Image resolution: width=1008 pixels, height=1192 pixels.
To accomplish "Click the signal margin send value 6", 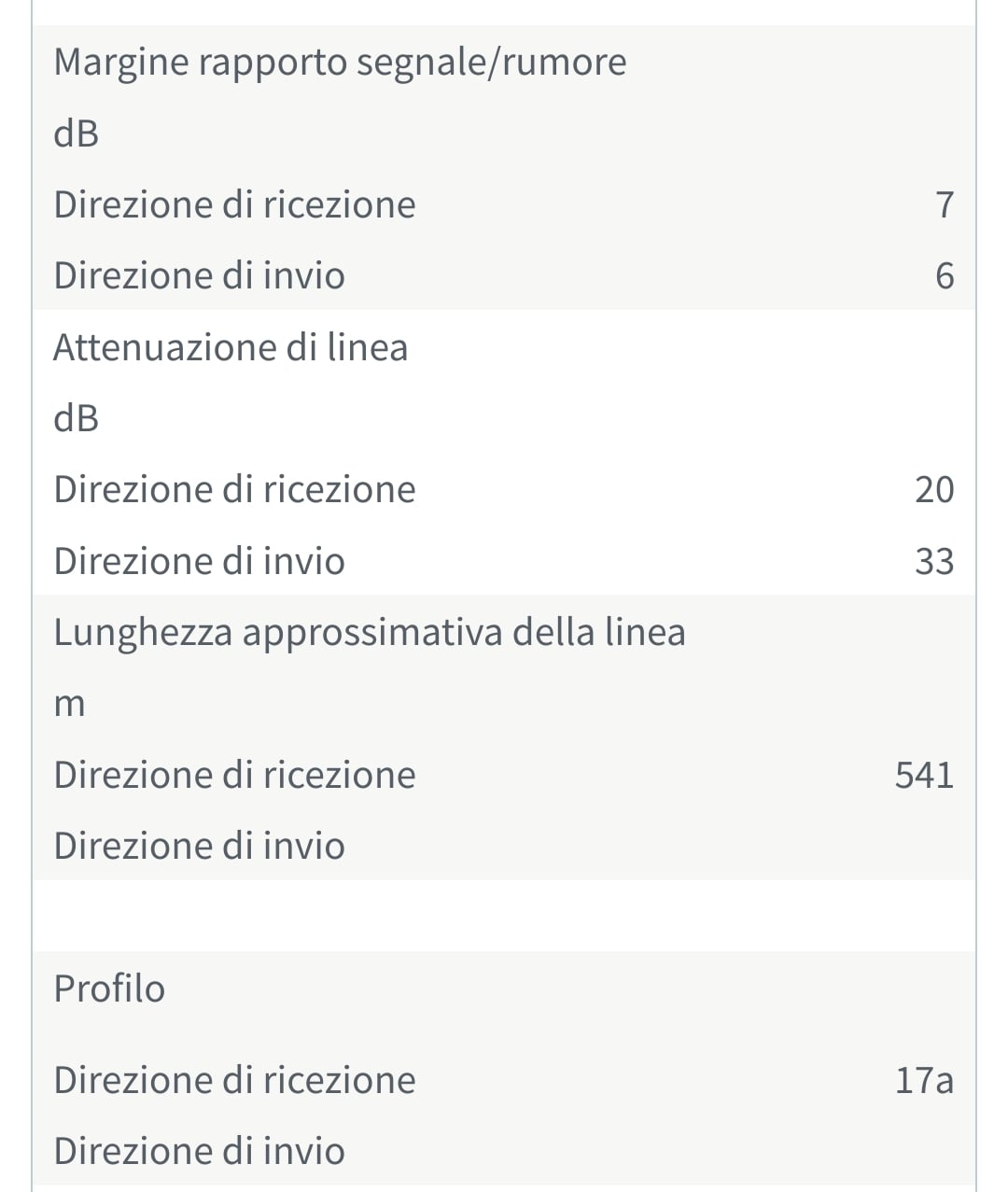I will point(945,276).
